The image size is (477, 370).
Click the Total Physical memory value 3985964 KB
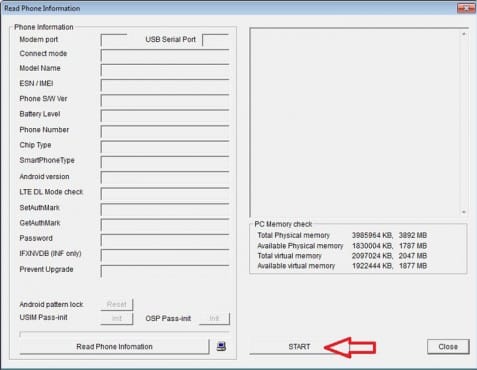(x=373, y=235)
